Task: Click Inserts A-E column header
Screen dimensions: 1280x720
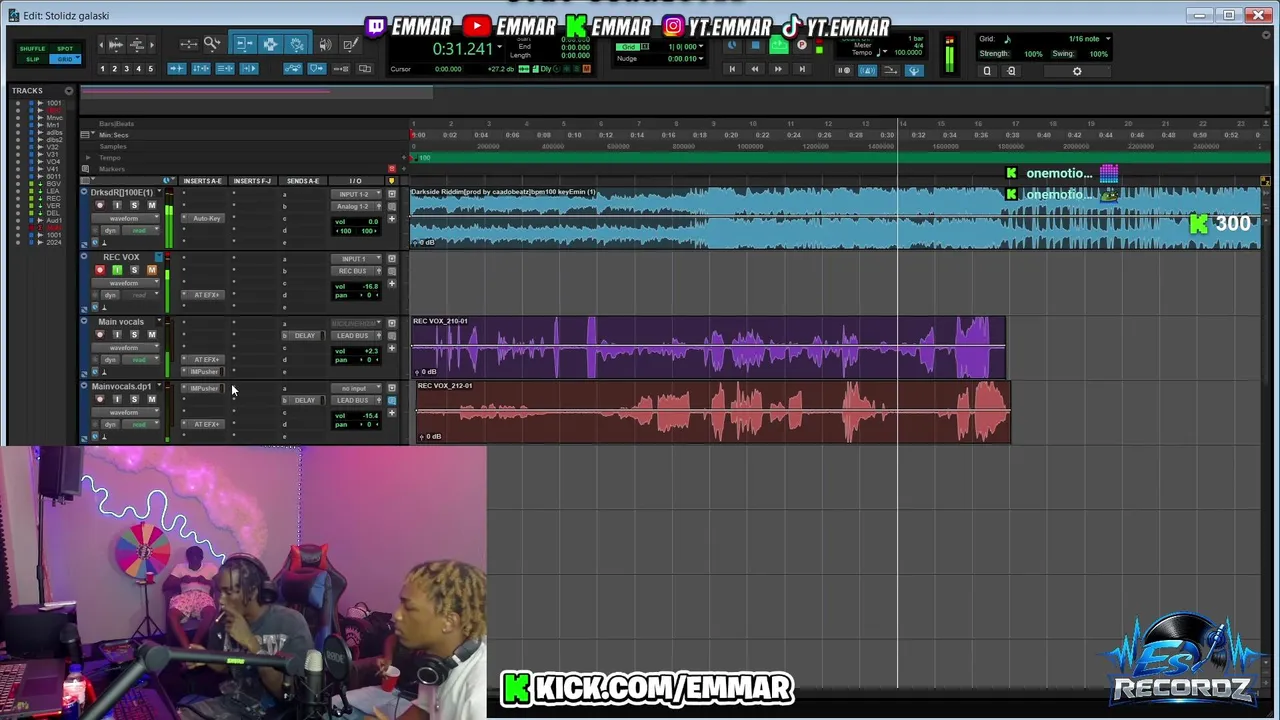Action: point(203,181)
